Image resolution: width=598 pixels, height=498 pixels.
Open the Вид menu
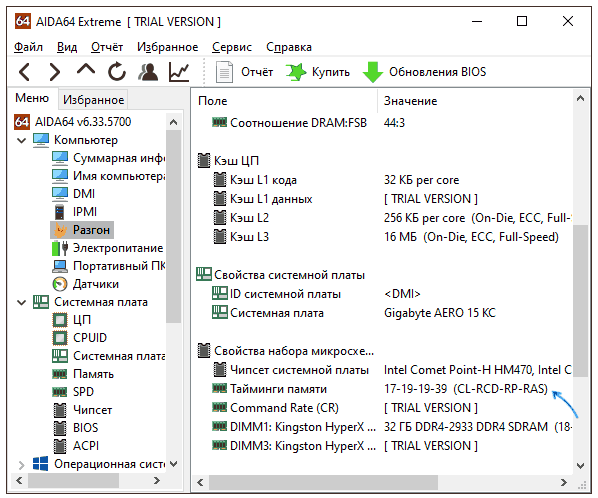coord(67,47)
